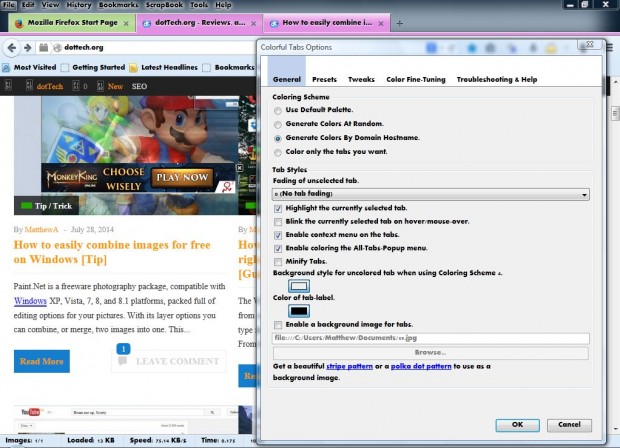Confirm options with OK button
The height and width of the screenshot is (448, 620).
(x=518, y=425)
